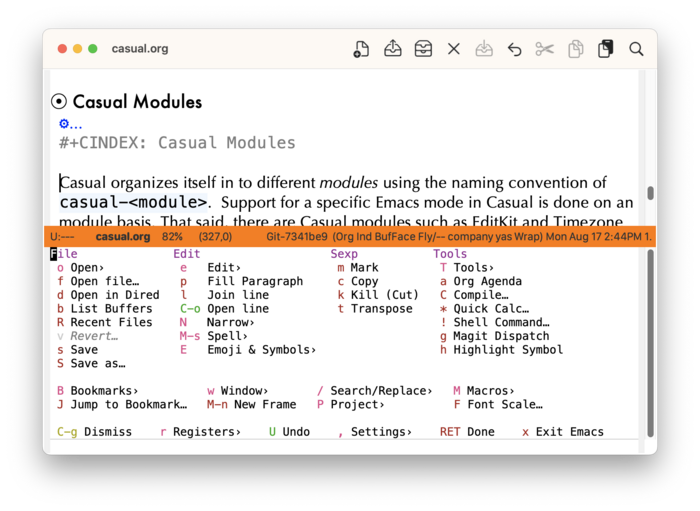Click the editor pane vertical scrollbar thumb
The width and height of the screenshot is (700, 511).
(x=650, y=193)
